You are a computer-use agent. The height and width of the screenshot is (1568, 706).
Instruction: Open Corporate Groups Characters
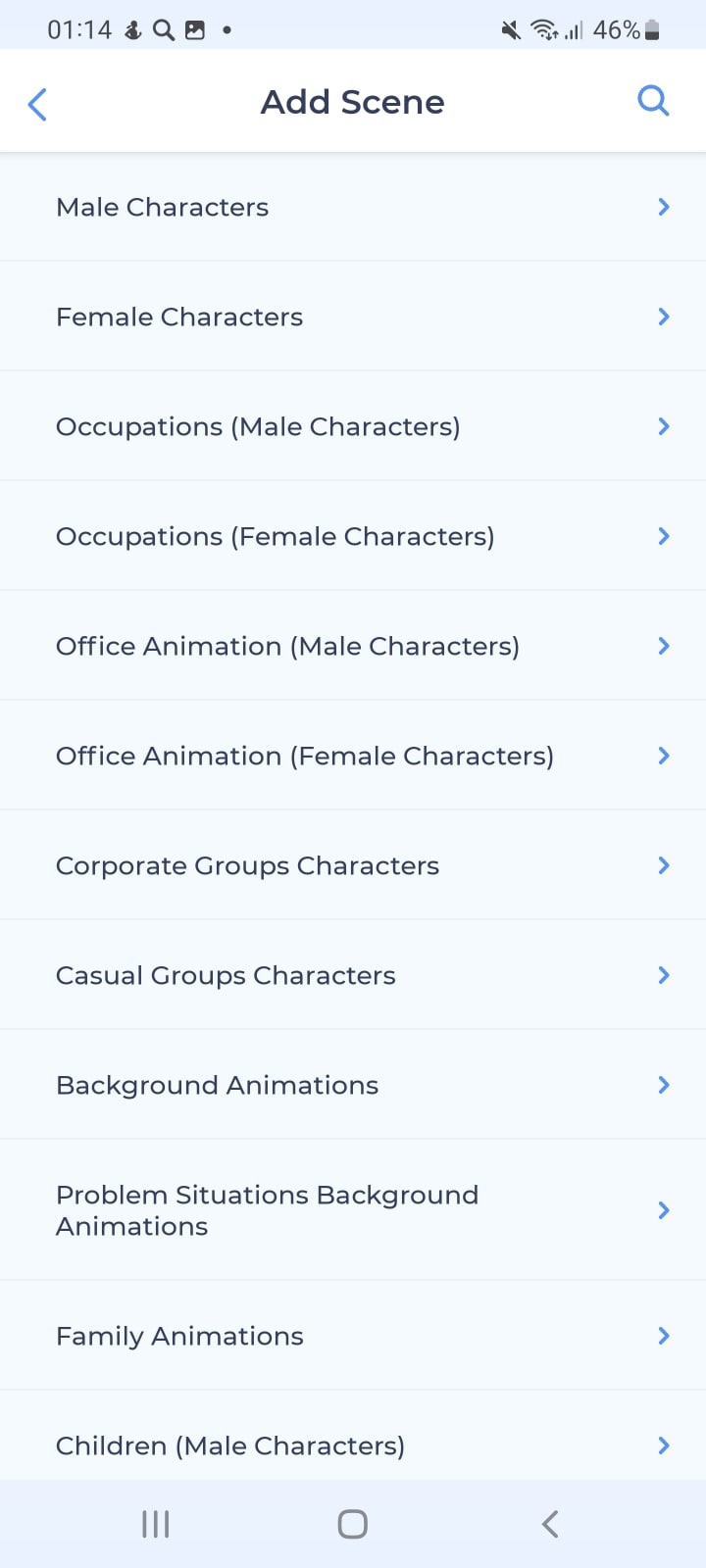(x=353, y=865)
